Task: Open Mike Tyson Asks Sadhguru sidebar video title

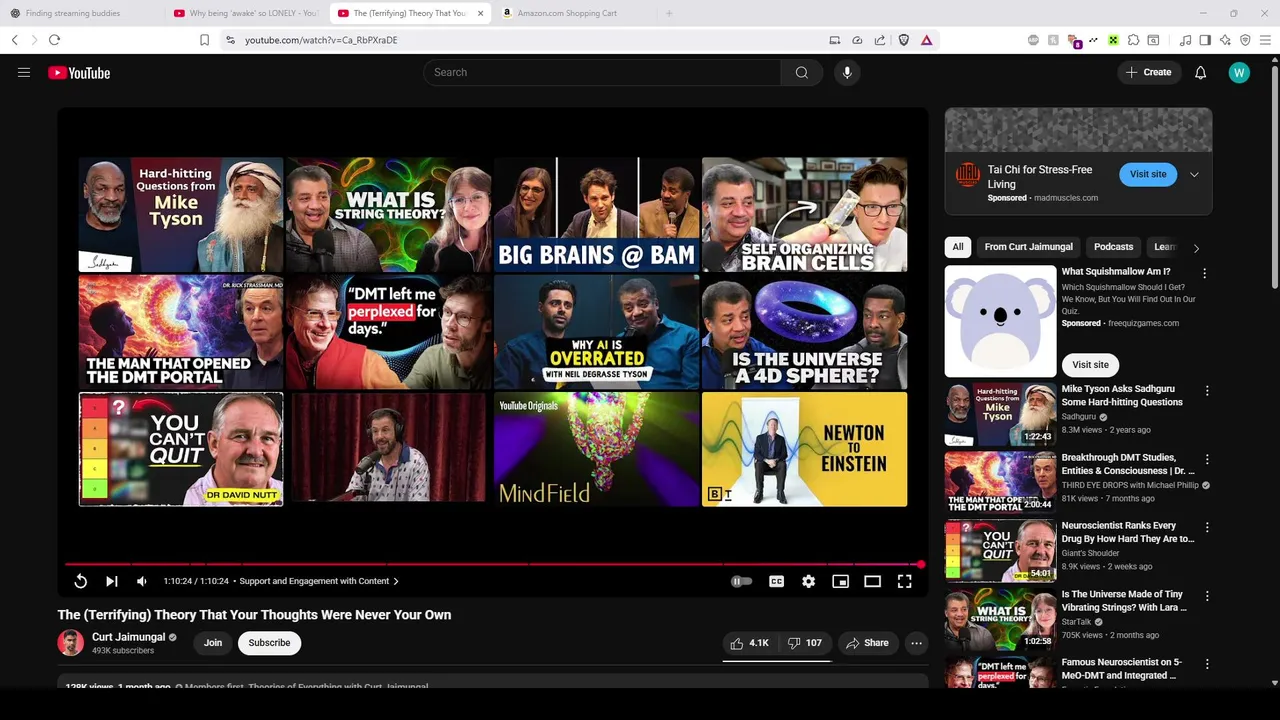Action: tap(1122, 395)
